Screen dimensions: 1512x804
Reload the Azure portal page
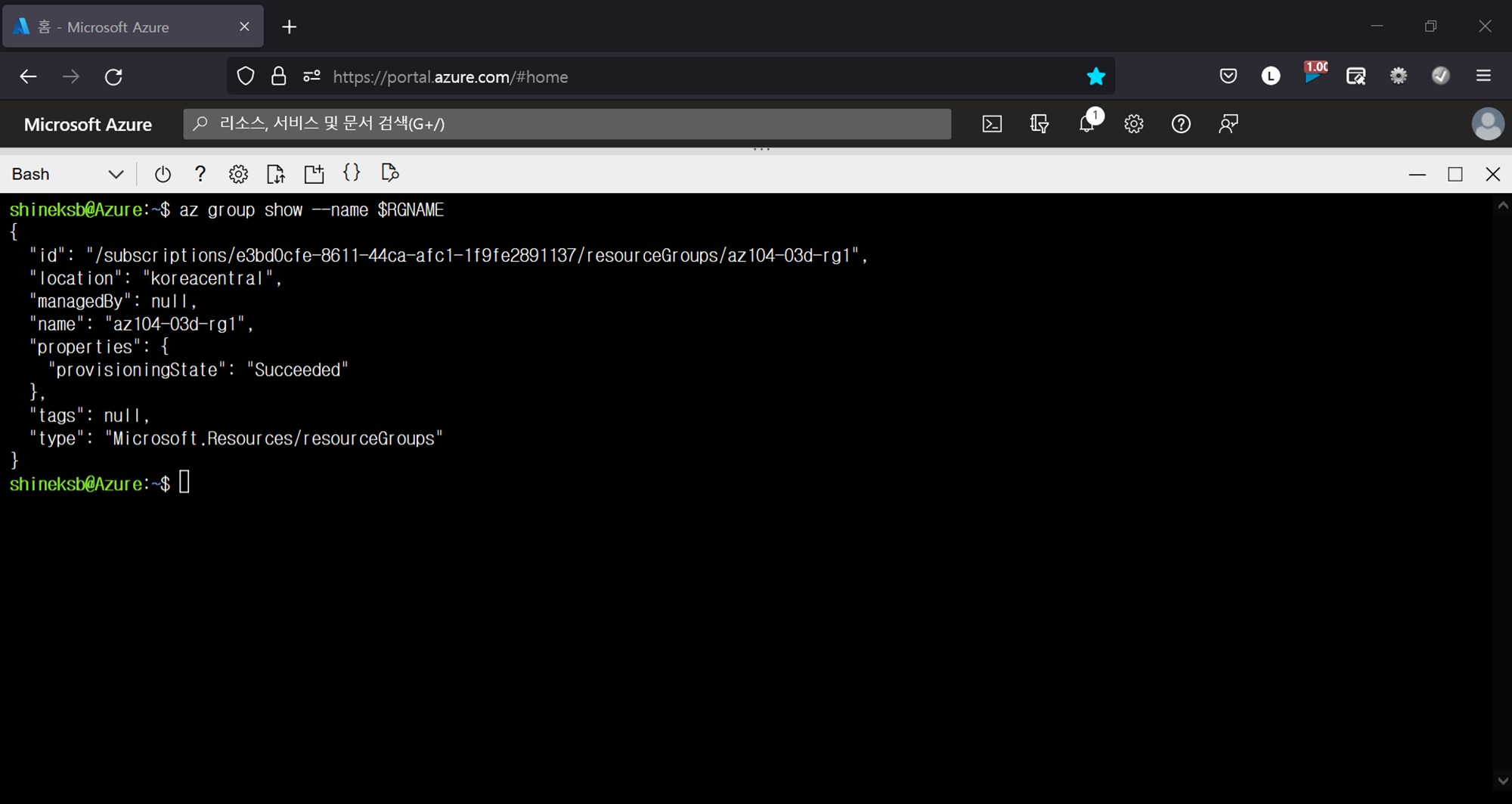(113, 76)
